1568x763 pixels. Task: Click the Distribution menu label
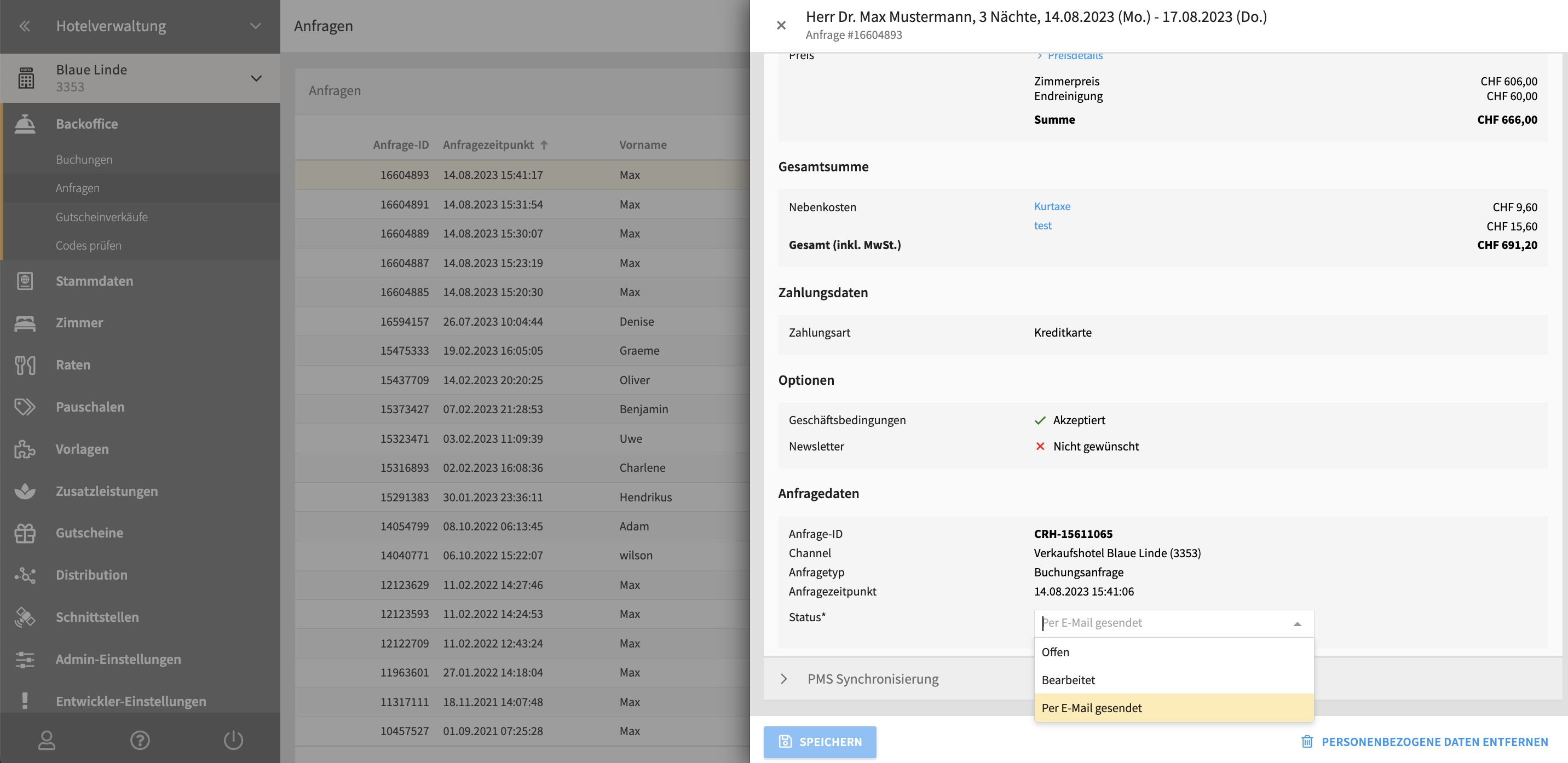(91, 575)
